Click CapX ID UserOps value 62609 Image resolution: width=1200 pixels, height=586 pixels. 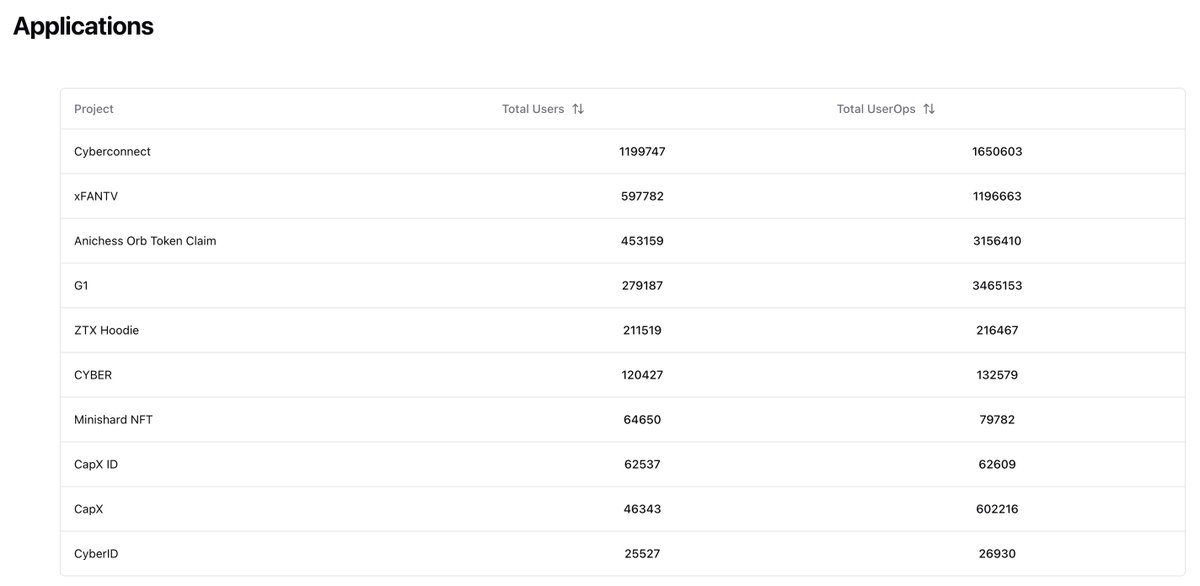(x=997, y=464)
